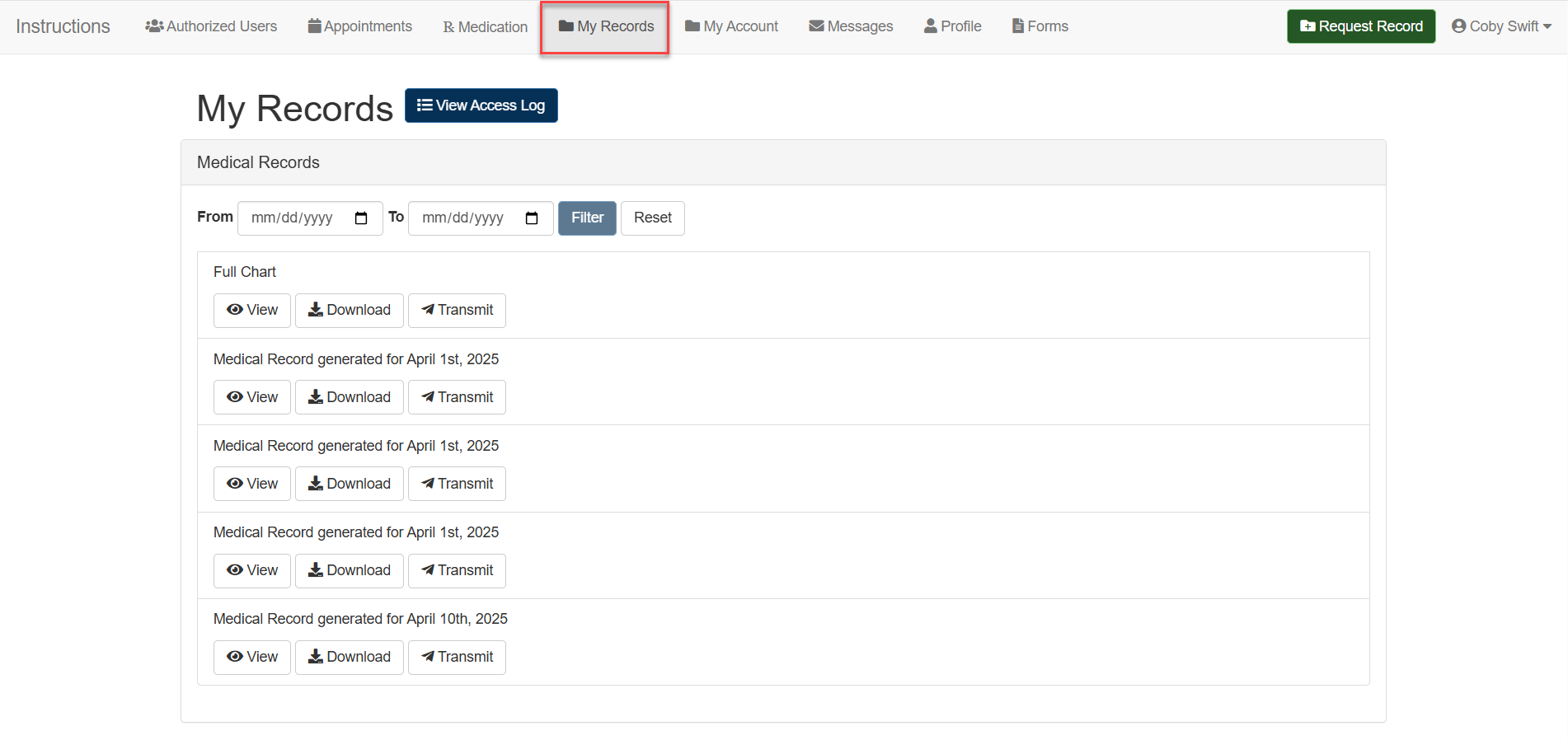Click the From date input field

293,218
